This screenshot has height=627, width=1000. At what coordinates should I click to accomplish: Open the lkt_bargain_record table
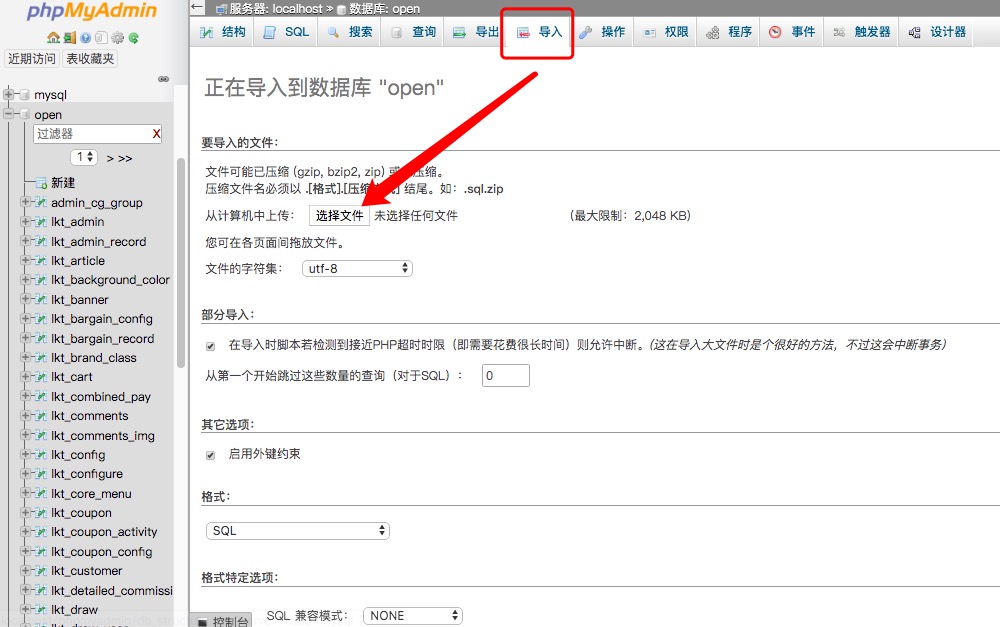click(x=103, y=338)
